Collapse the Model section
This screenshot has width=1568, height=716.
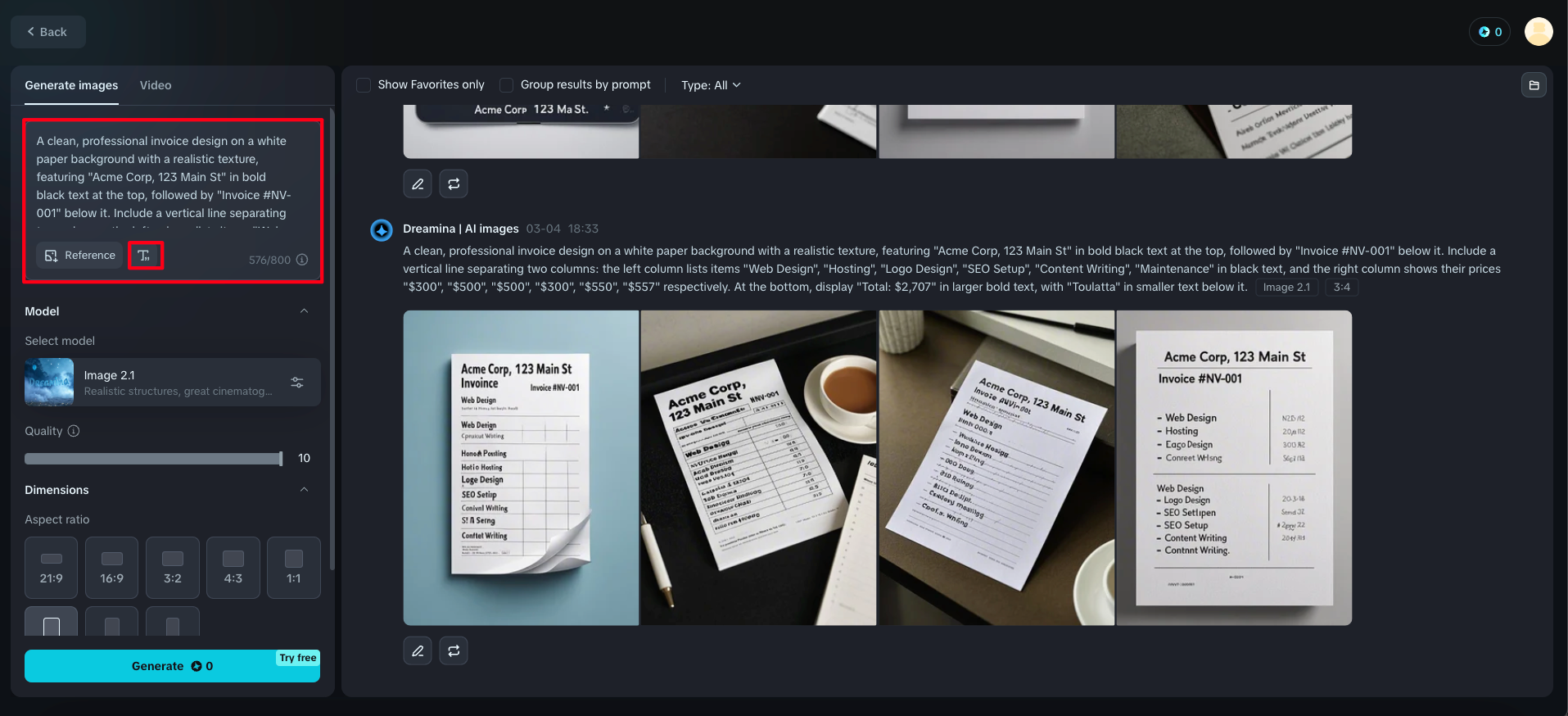point(305,311)
